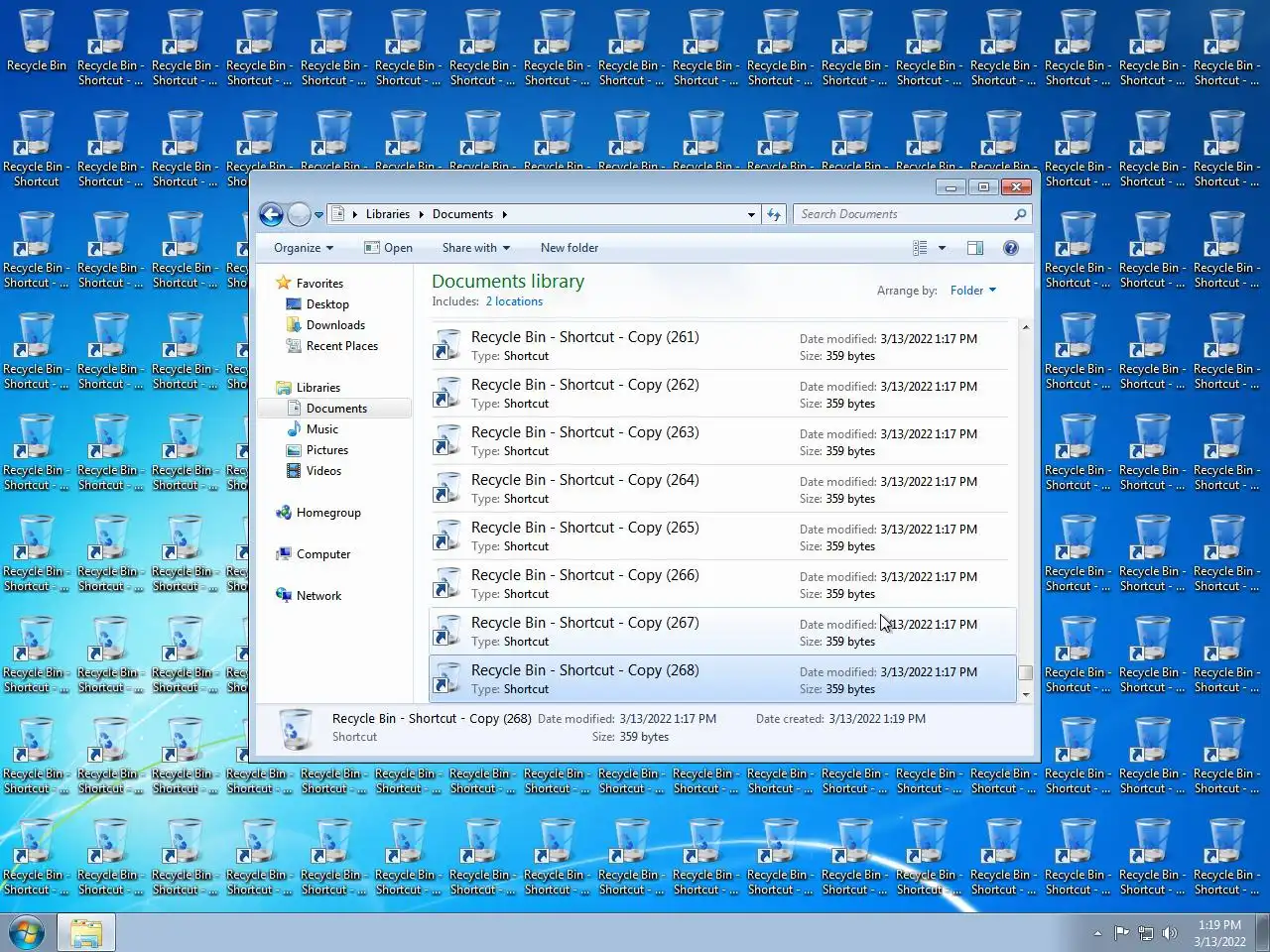Create a New folder
The width and height of the screenshot is (1270, 952).
click(x=570, y=248)
